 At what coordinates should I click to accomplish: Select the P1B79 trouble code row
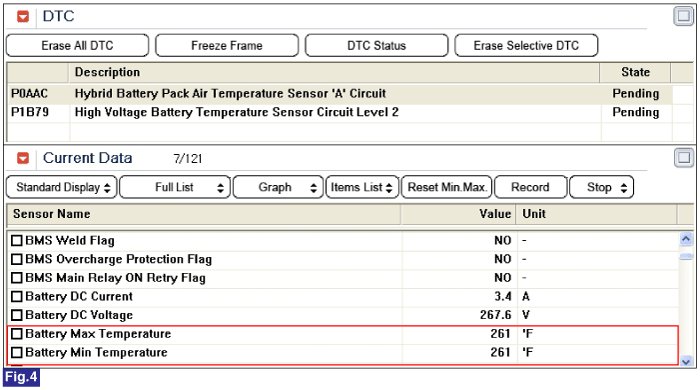(x=340, y=112)
